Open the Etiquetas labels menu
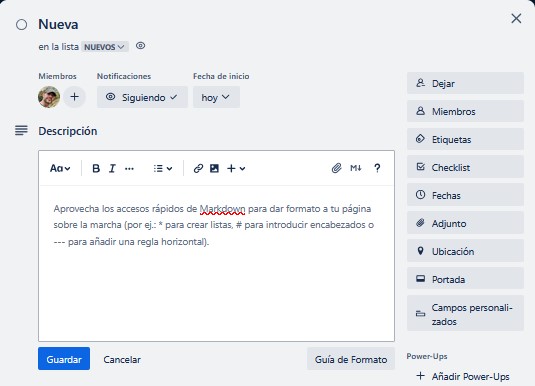 465,139
